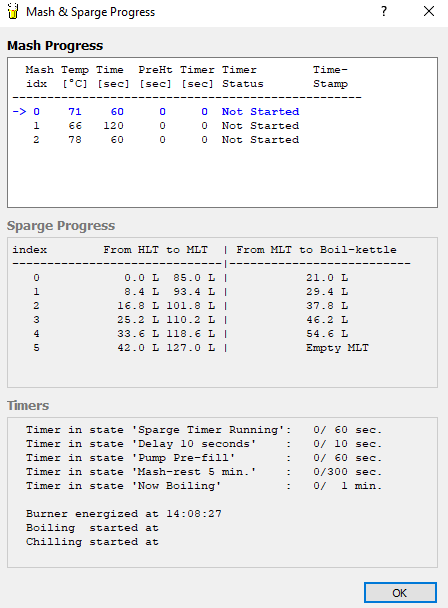This screenshot has height=608, width=448.
Task: Select mash row idx 1 at 66°C
Action: point(166,126)
